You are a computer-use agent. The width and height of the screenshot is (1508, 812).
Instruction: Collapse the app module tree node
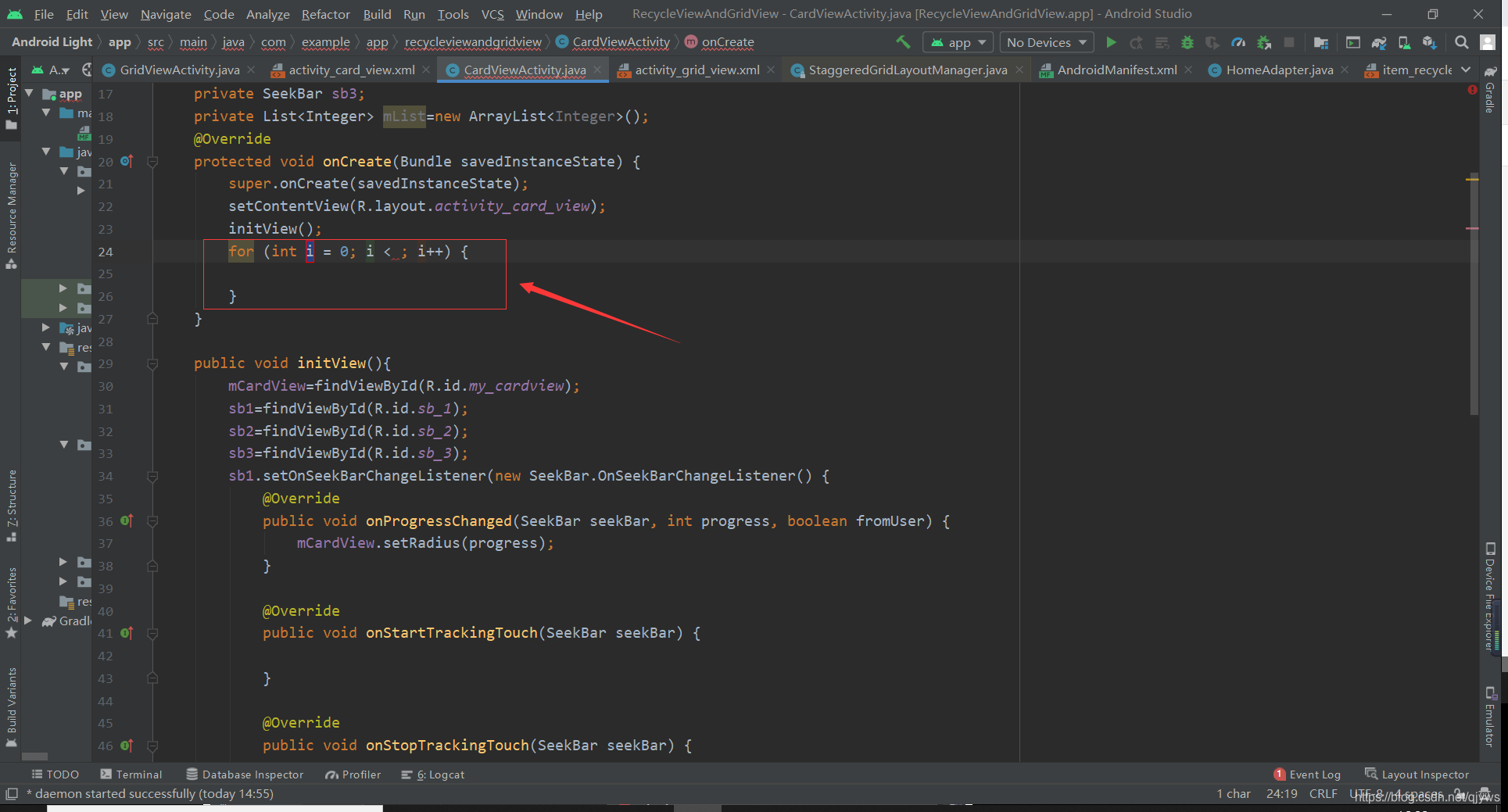[x=30, y=93]
